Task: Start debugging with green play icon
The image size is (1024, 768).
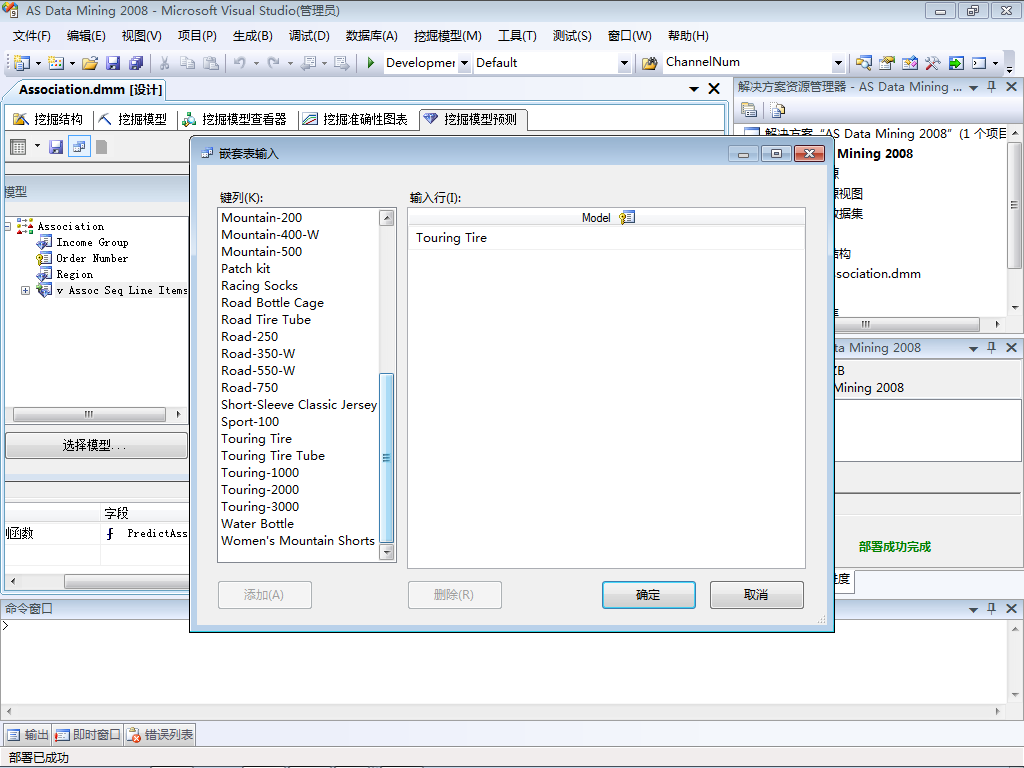Action: click(x=370, y=63)
